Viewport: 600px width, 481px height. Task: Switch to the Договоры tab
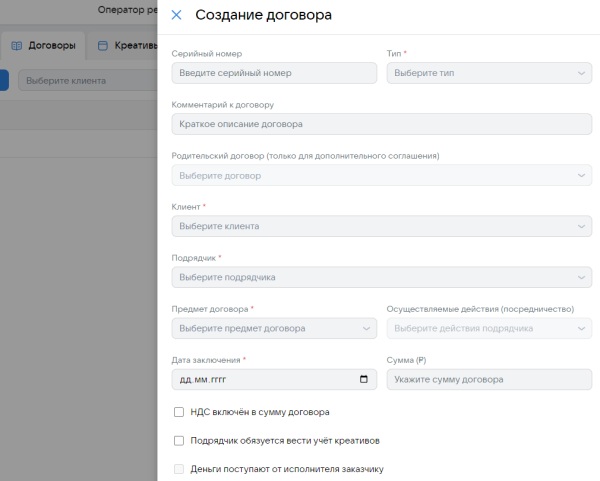[43, 46]
